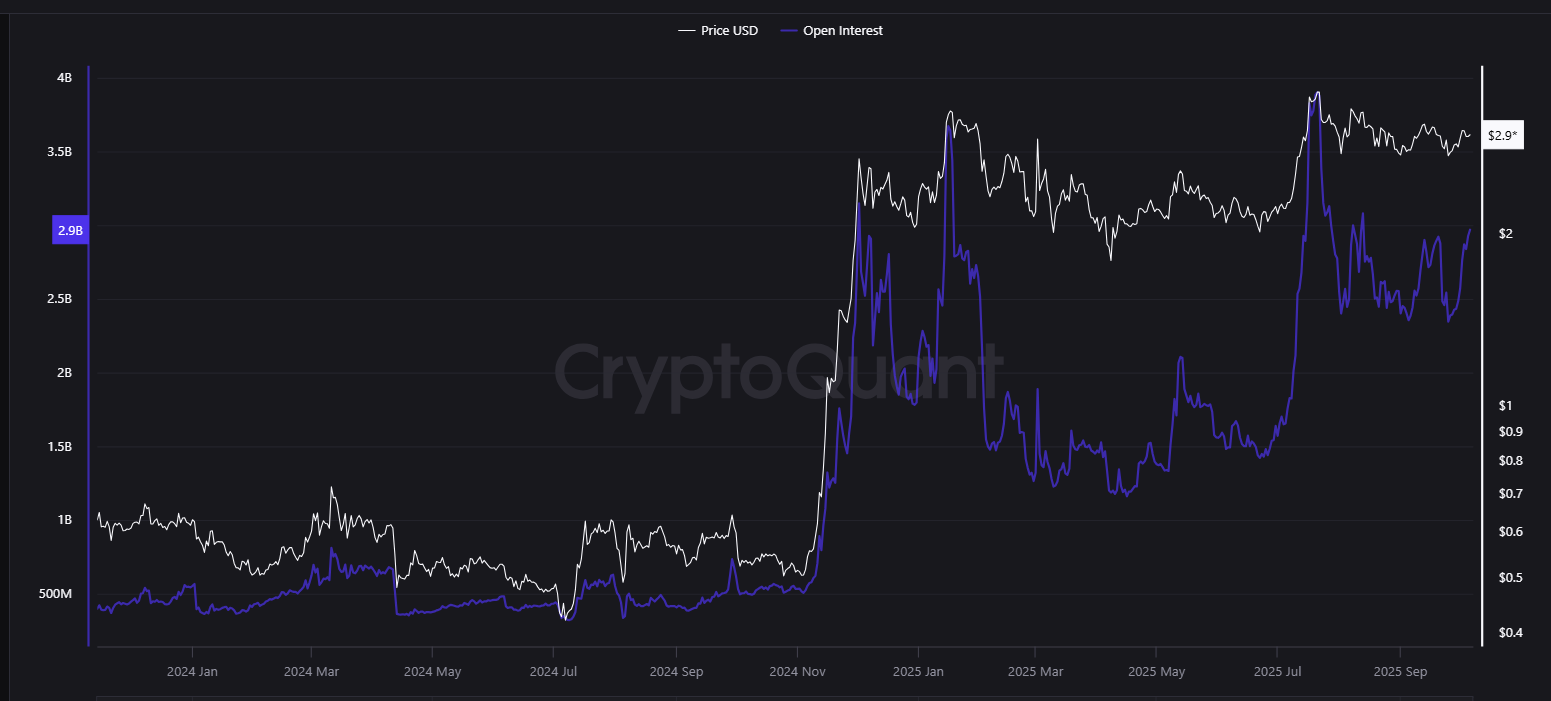Click the purple Open Interest legend line
This screenshot has width=1551, height=701.
(x=789, y=31)
